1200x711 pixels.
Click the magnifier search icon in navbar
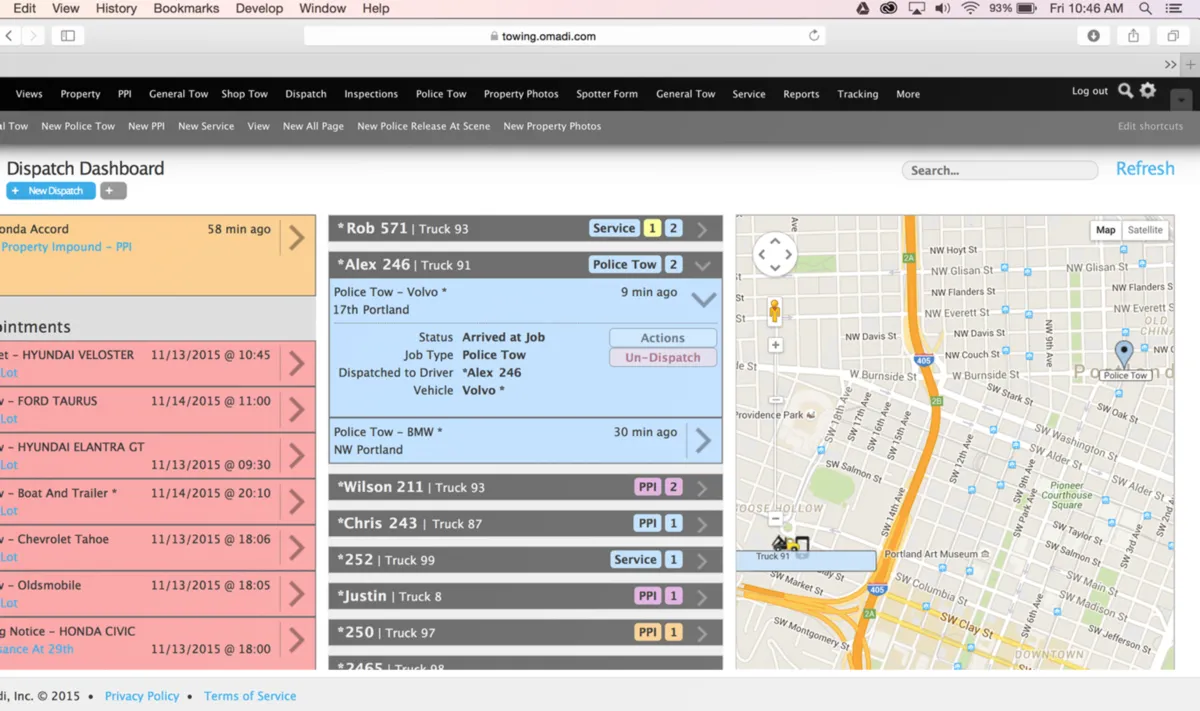pyautogui.click(x=1125, y=91)
